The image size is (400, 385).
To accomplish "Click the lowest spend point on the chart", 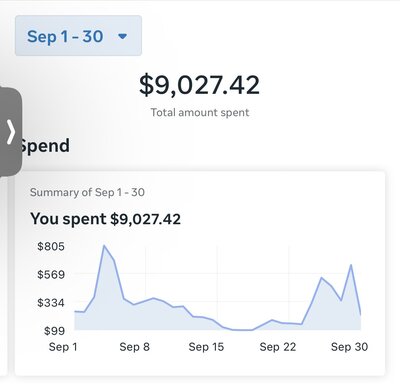I will [x=243, y=330].
